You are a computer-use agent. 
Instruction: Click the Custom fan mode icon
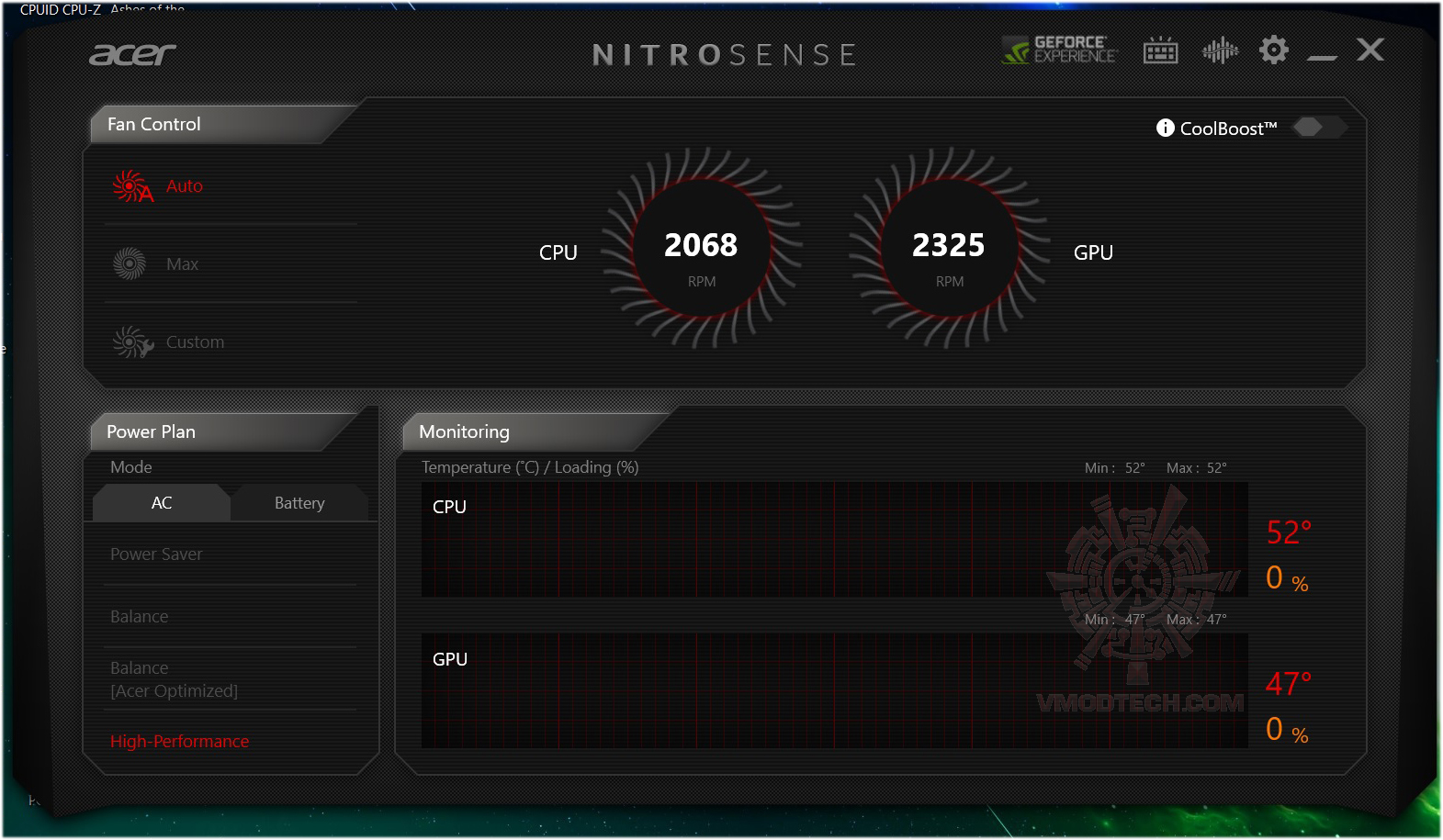[132, 342]
